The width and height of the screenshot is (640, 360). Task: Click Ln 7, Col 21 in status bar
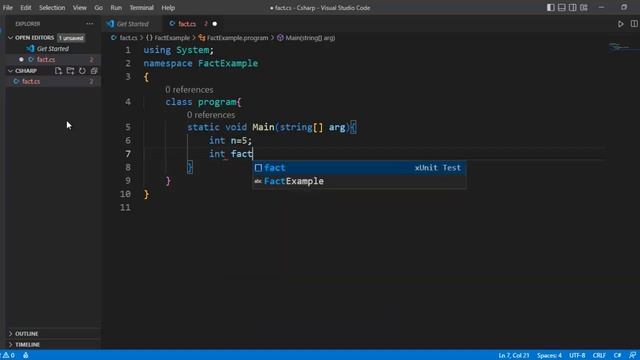513,356
